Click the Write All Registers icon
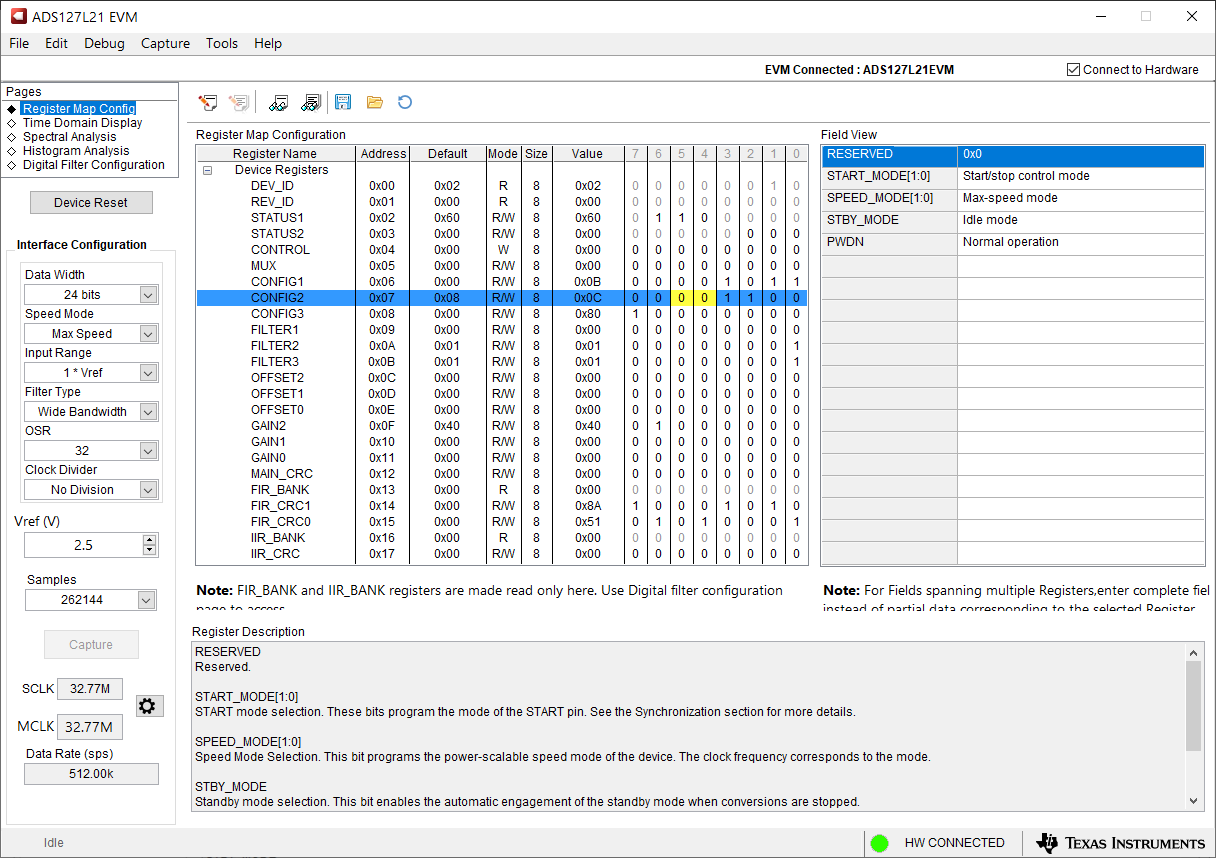 click(239, 101)
